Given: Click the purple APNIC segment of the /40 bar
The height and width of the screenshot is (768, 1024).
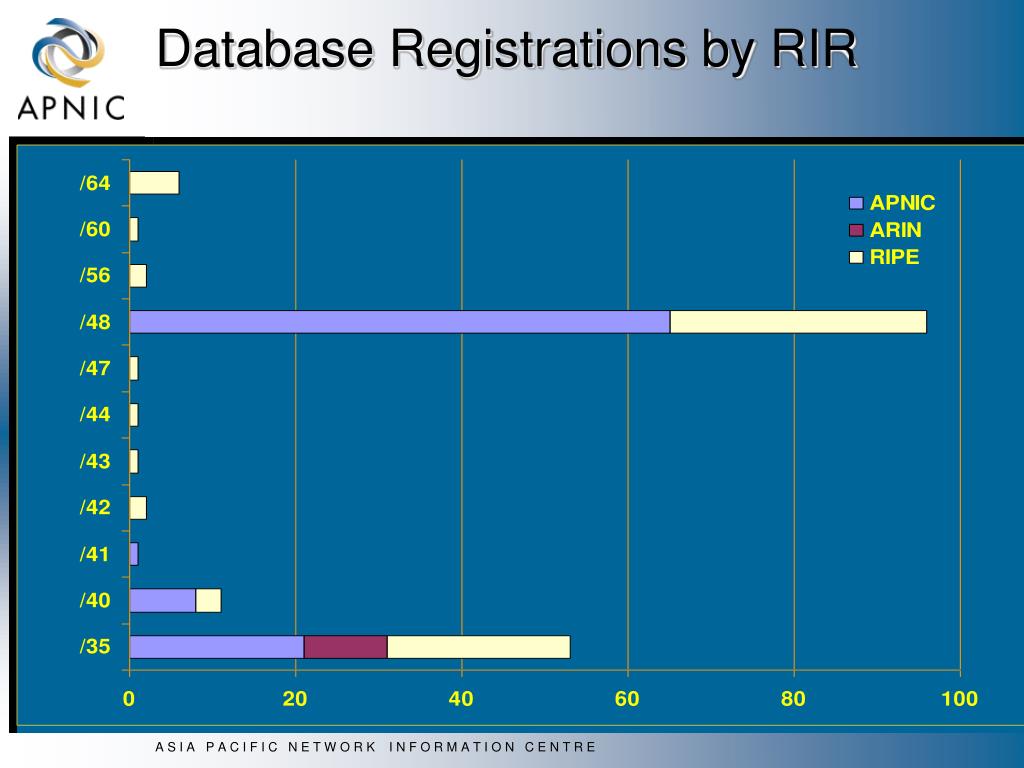Looking at the screenshot, I should [163, 600].
